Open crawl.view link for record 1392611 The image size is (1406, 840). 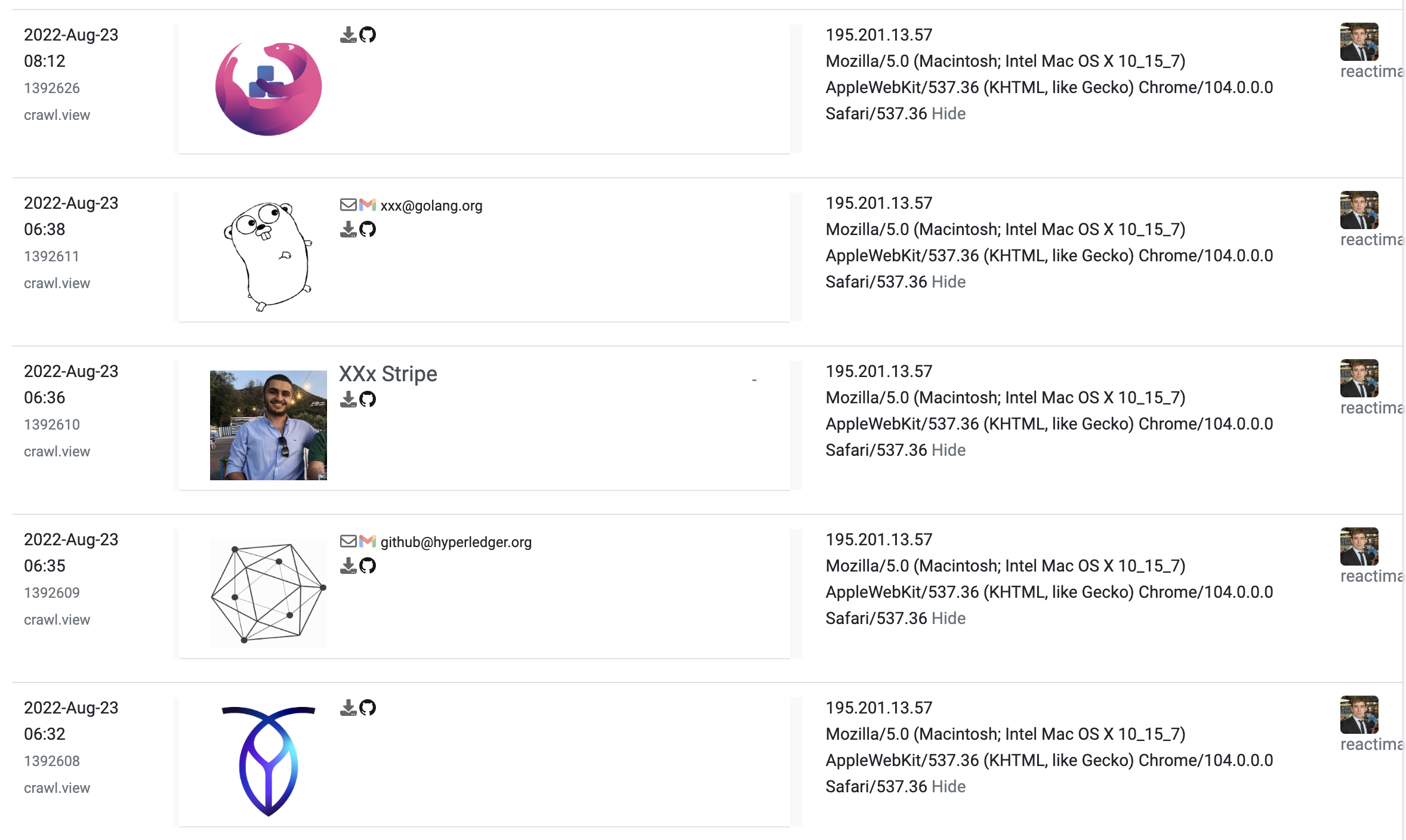coord(57,283)
